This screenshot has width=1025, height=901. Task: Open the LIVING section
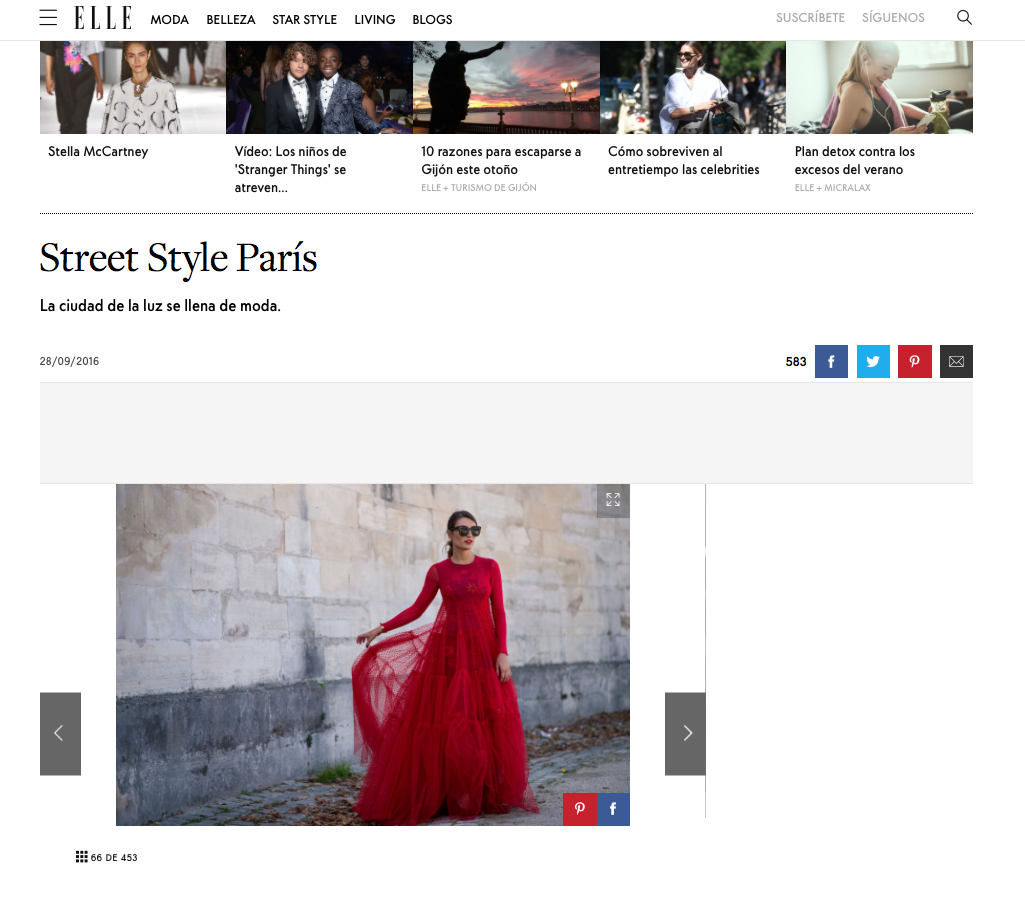(375, 20)
